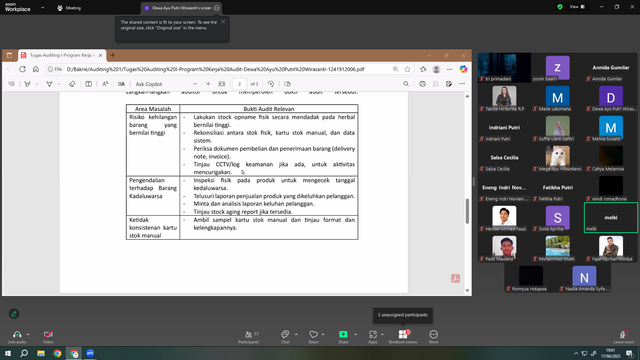
Task: Open a new tab in Edge
Action: point(113,55)
